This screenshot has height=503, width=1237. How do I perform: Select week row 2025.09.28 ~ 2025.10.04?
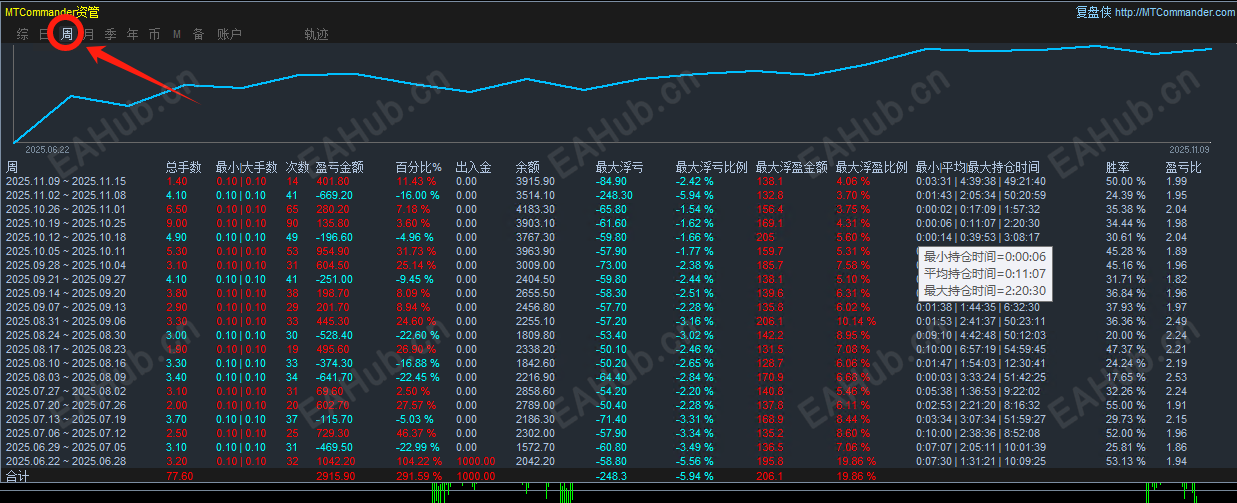[618, 264]
